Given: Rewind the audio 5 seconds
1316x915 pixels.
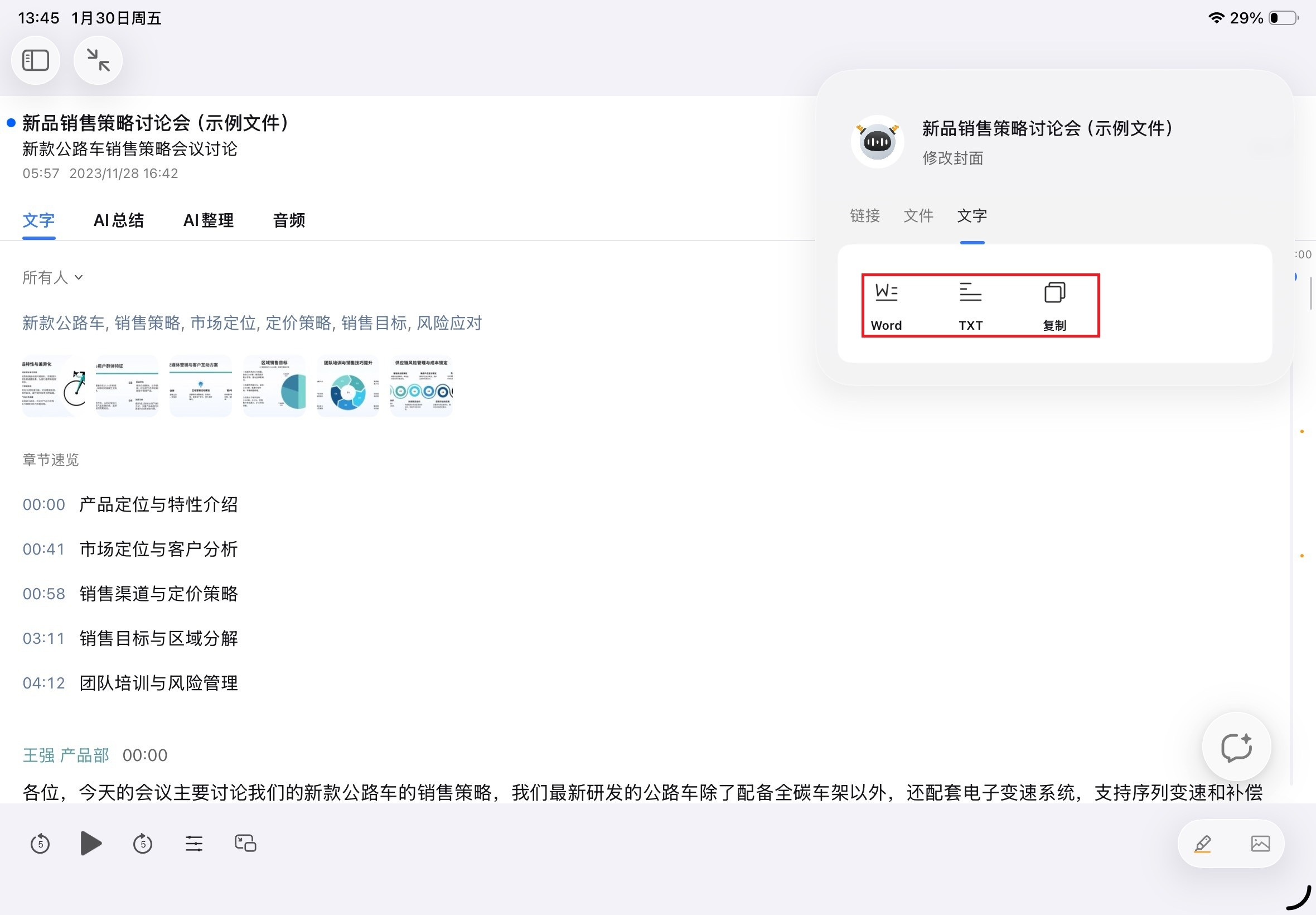Looking at the screenshot, I should tap(40, 843).
